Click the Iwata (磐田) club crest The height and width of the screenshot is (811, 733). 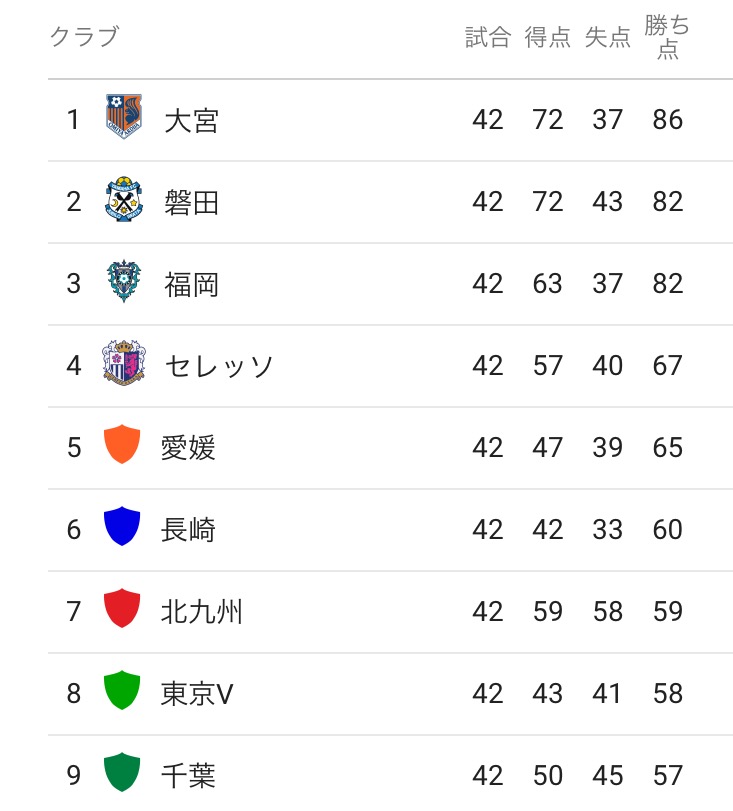click(x=124, y=202)
